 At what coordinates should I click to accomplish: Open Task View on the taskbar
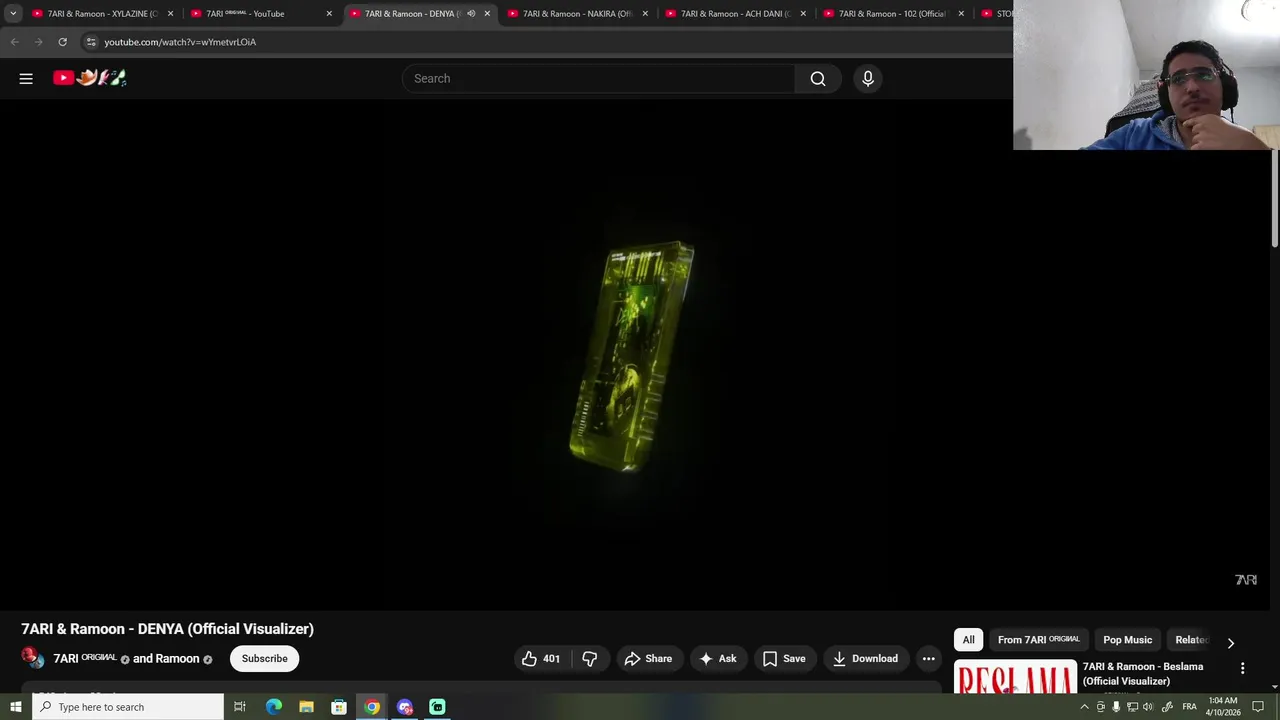click(x=240, y=707)
